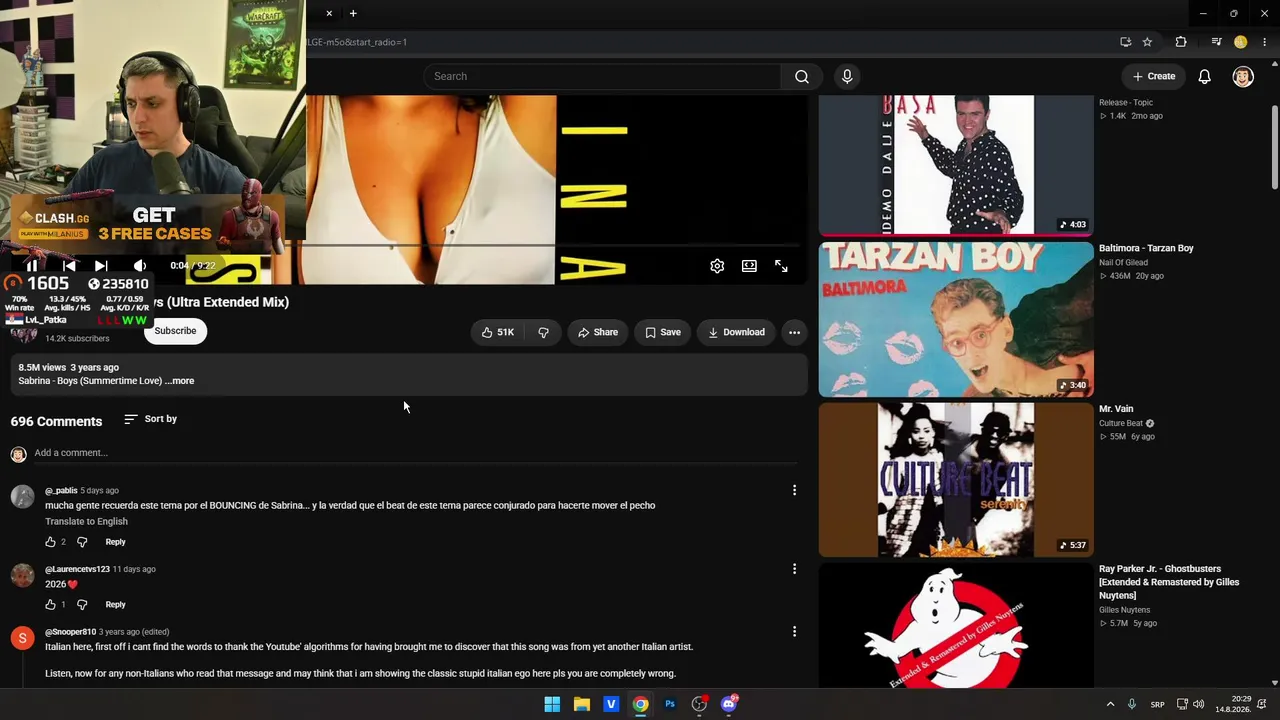Reply to the @Laurencetvs123 comment
The height and width of the screenshot is (720, 1280).
[115, 605]
